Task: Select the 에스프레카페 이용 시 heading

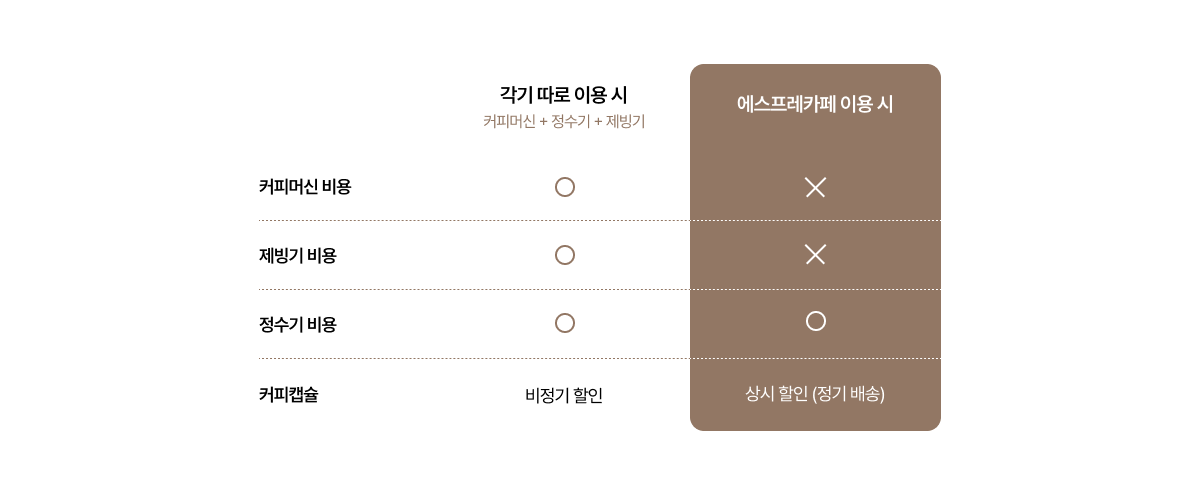Action: [x=815, y=104]
